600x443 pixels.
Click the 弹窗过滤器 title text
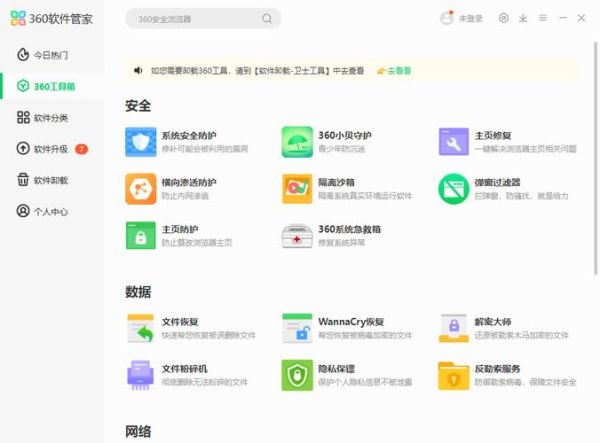[x=497, y=182]
